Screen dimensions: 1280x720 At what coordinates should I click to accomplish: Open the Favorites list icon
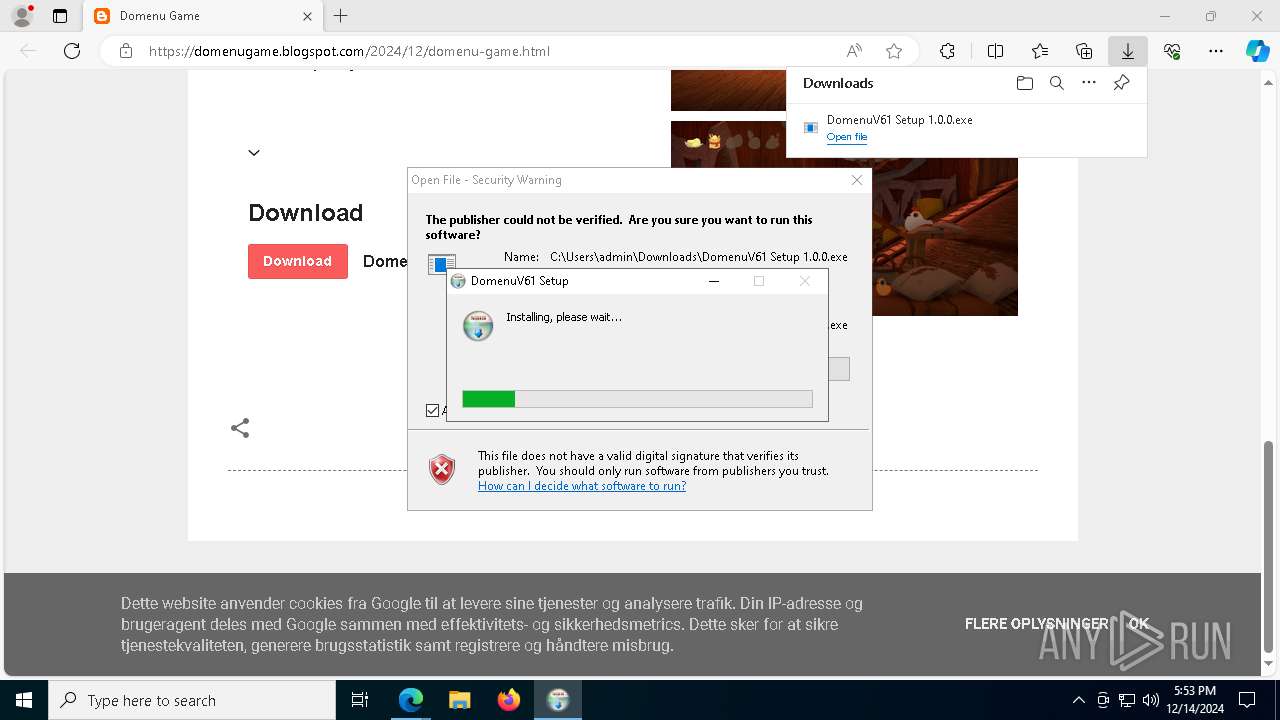pos(1040,51)
